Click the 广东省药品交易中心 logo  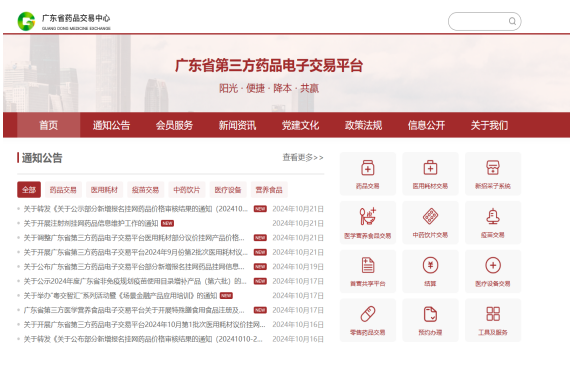64,21
